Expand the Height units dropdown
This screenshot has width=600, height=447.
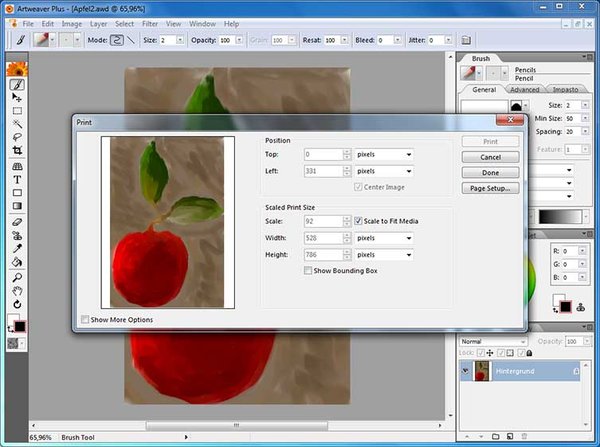(383, 255)
